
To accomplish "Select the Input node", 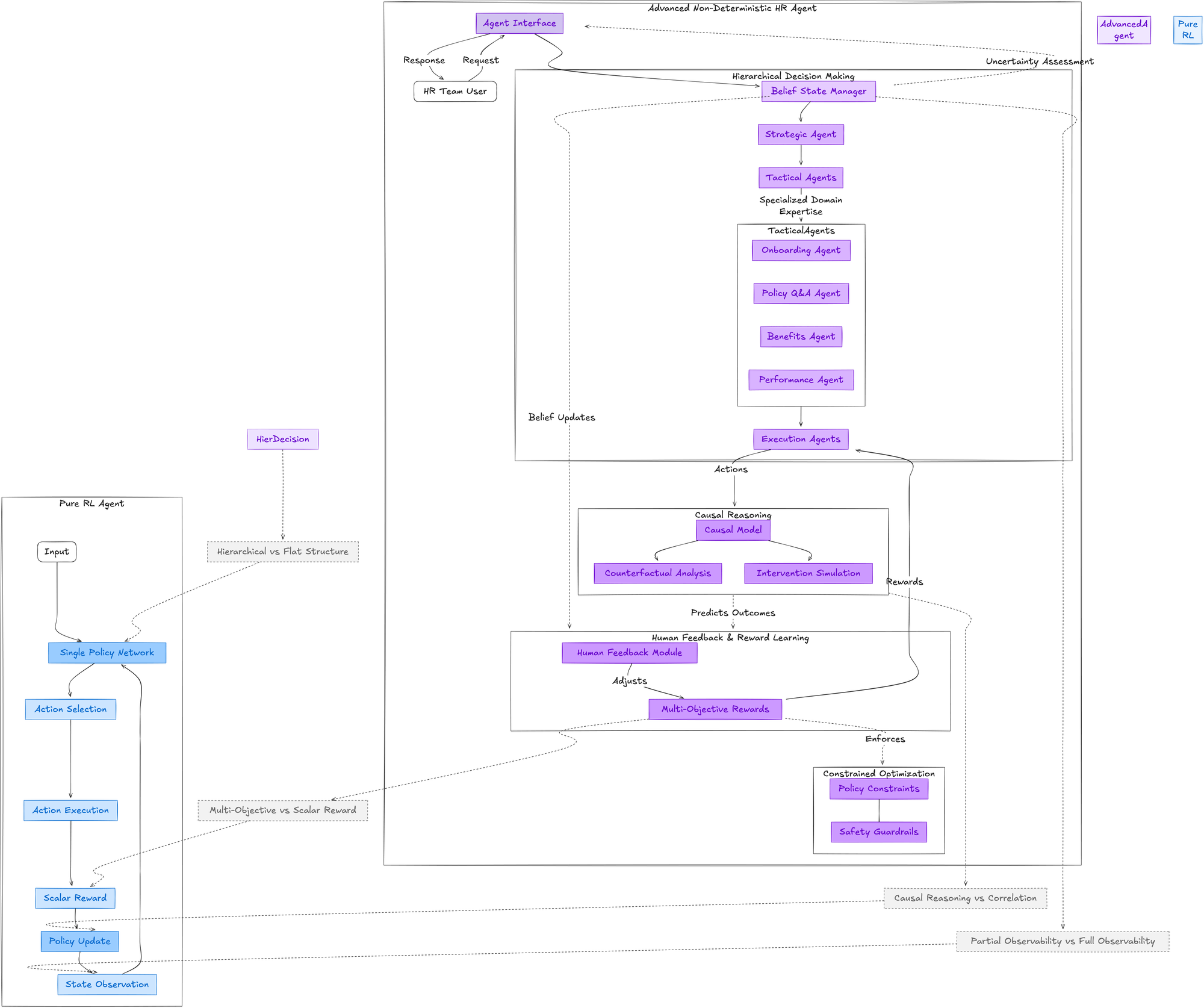I will pos(57,552).
